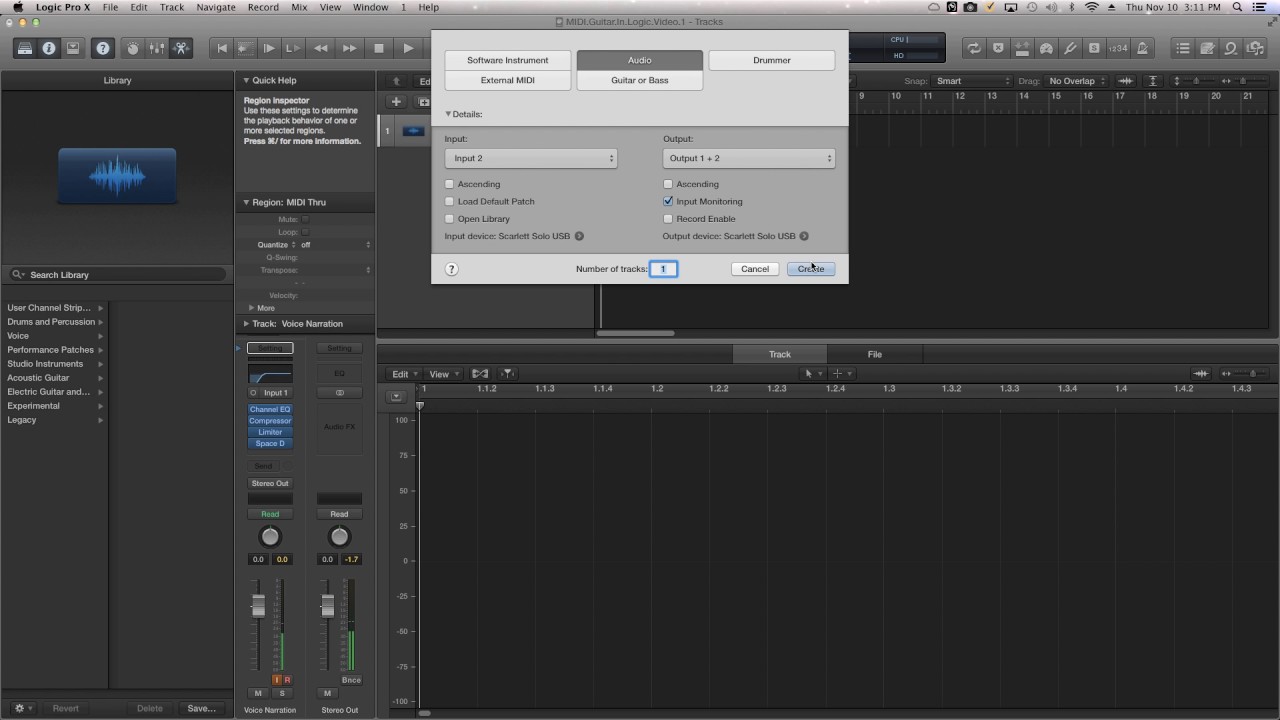Go to beginning of project
This screenshot has width=1280, height=720.
222,48
